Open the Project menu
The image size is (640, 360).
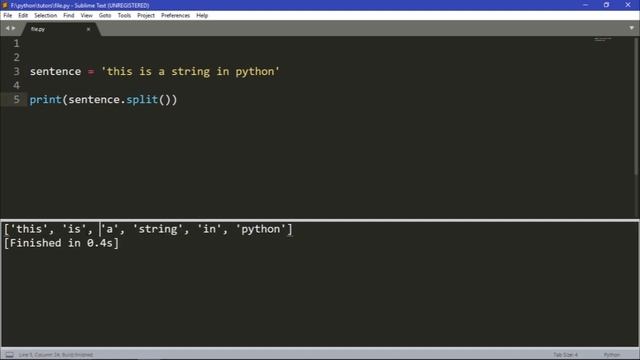tap(146, 16)
